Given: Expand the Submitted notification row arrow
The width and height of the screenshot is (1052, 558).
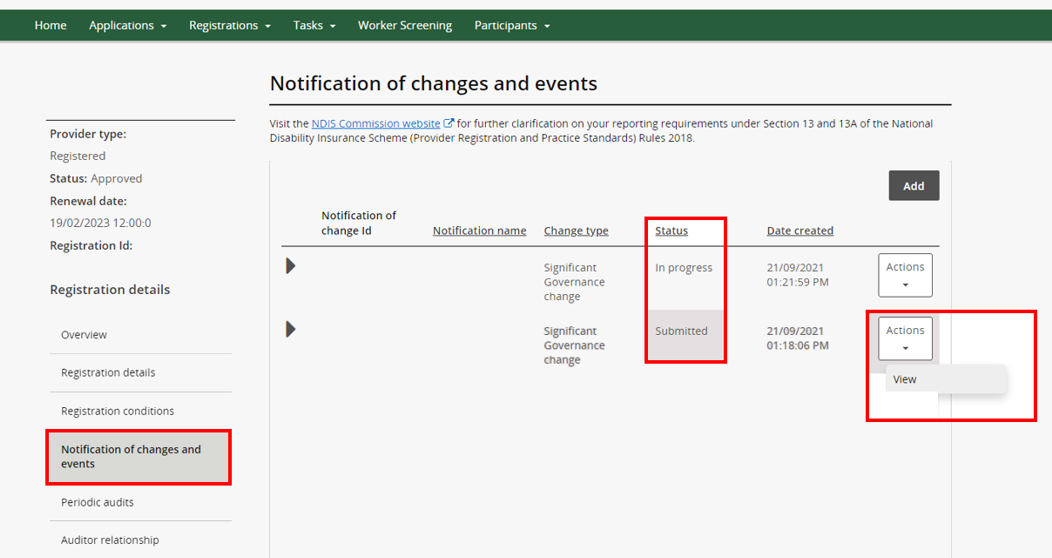Looking at the screenshot, I should coord(291,329).
